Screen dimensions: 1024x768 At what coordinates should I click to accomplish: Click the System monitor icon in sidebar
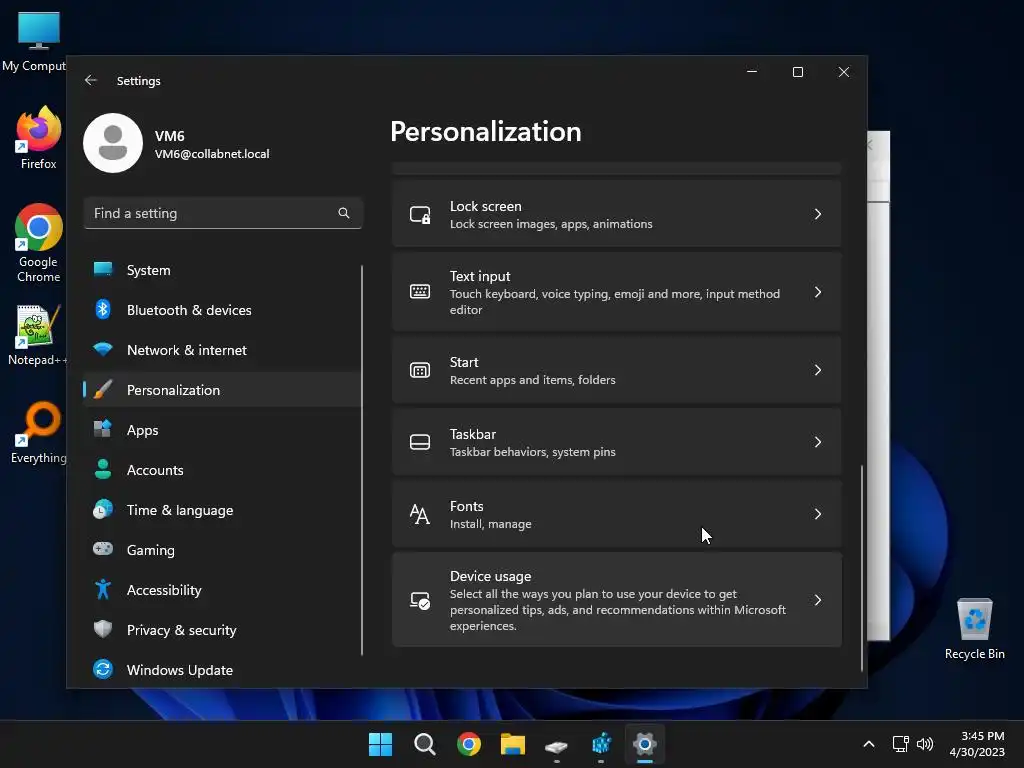pyautogui.click(x=103, y=269)
